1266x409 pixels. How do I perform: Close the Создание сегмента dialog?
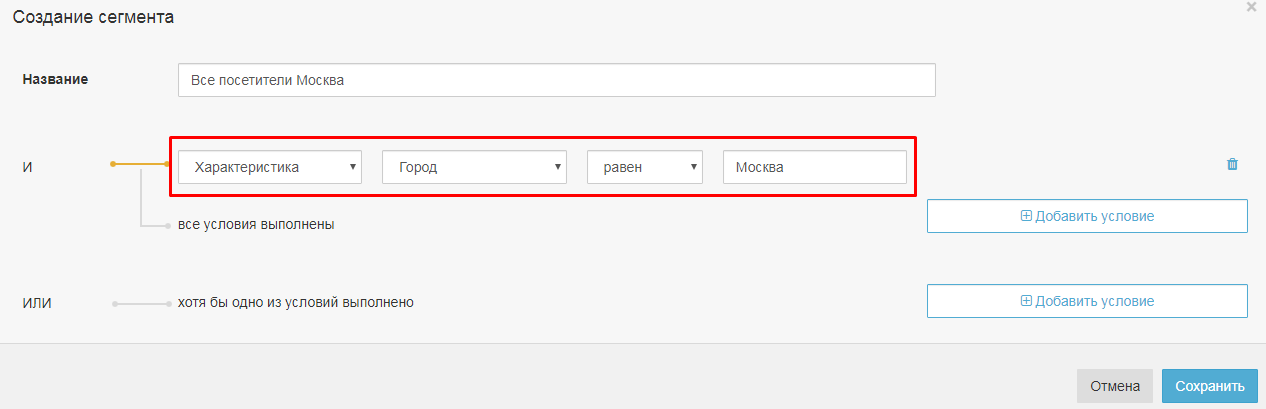coord(1251,7)
